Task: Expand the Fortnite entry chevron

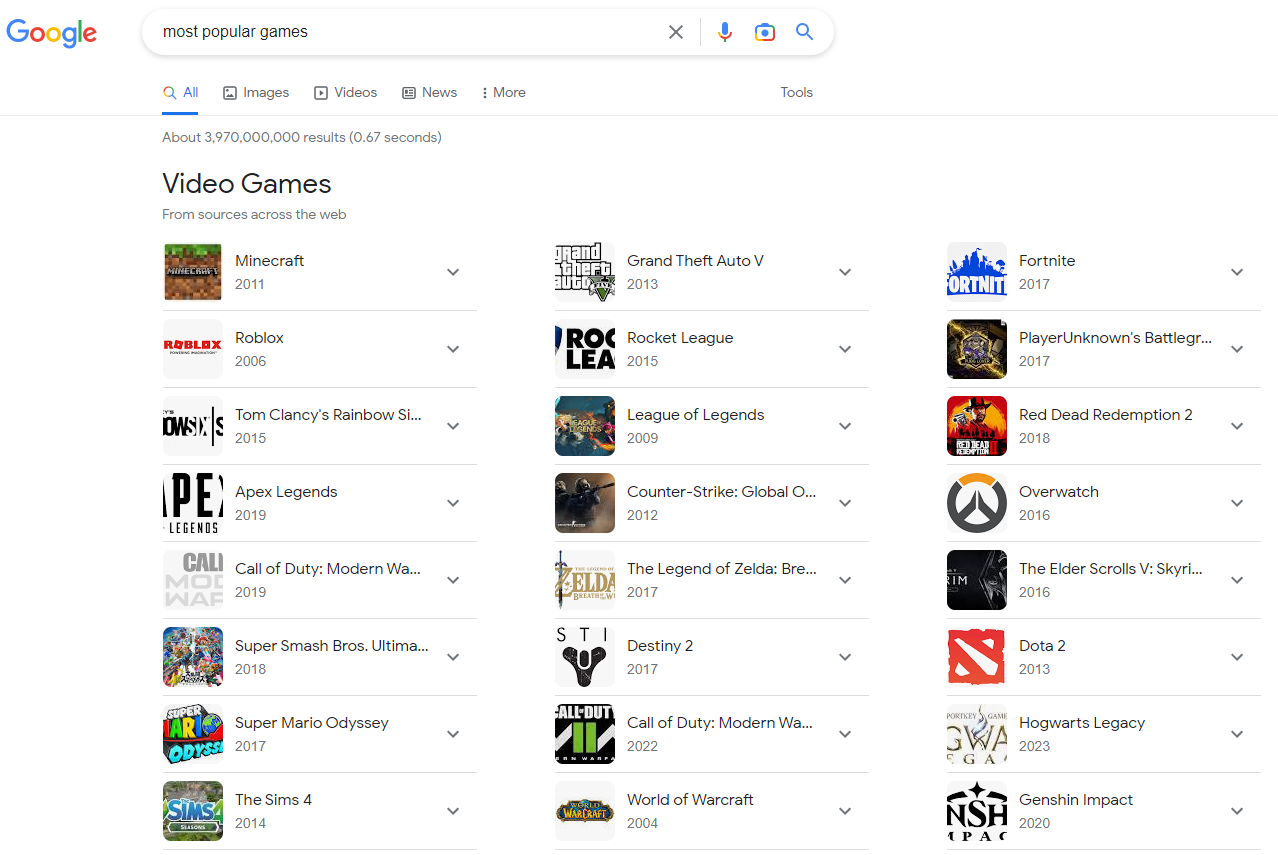Action: coord(1237,272)
